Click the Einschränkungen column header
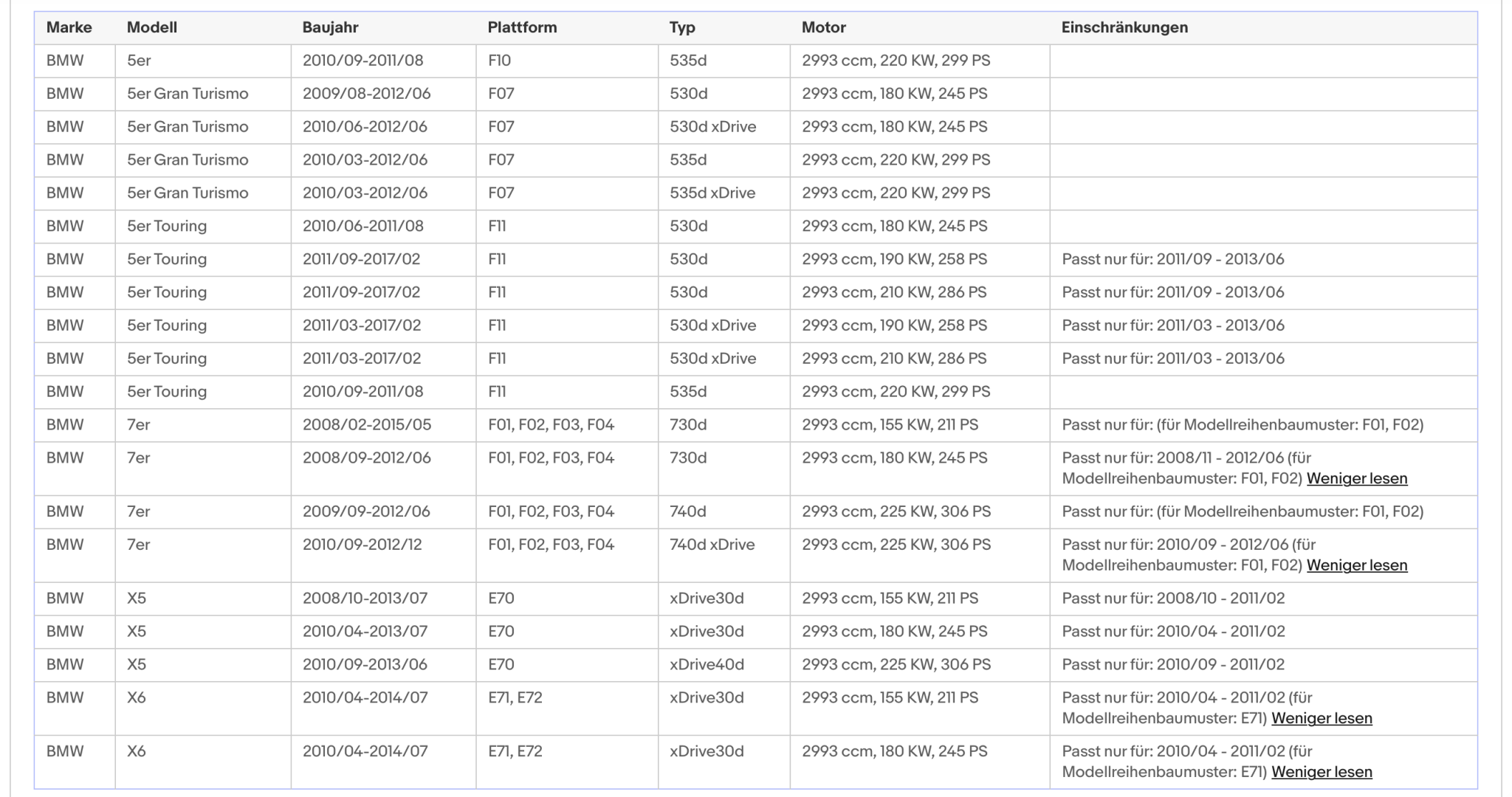The width and height of the screenshot is (1512, 797). 1125,27
